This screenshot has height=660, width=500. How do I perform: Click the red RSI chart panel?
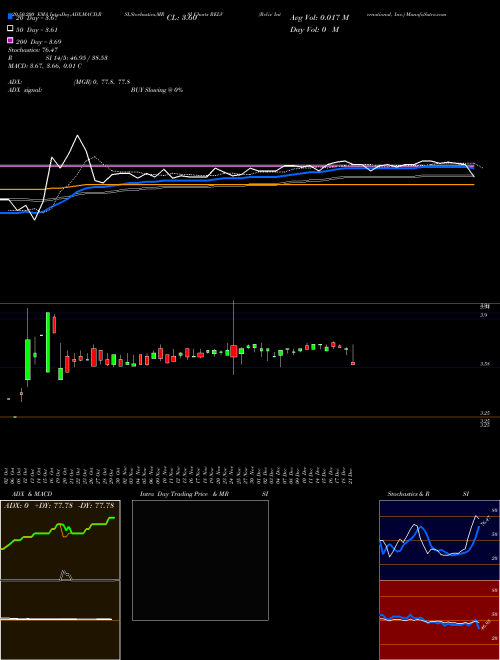coord(439,620)
